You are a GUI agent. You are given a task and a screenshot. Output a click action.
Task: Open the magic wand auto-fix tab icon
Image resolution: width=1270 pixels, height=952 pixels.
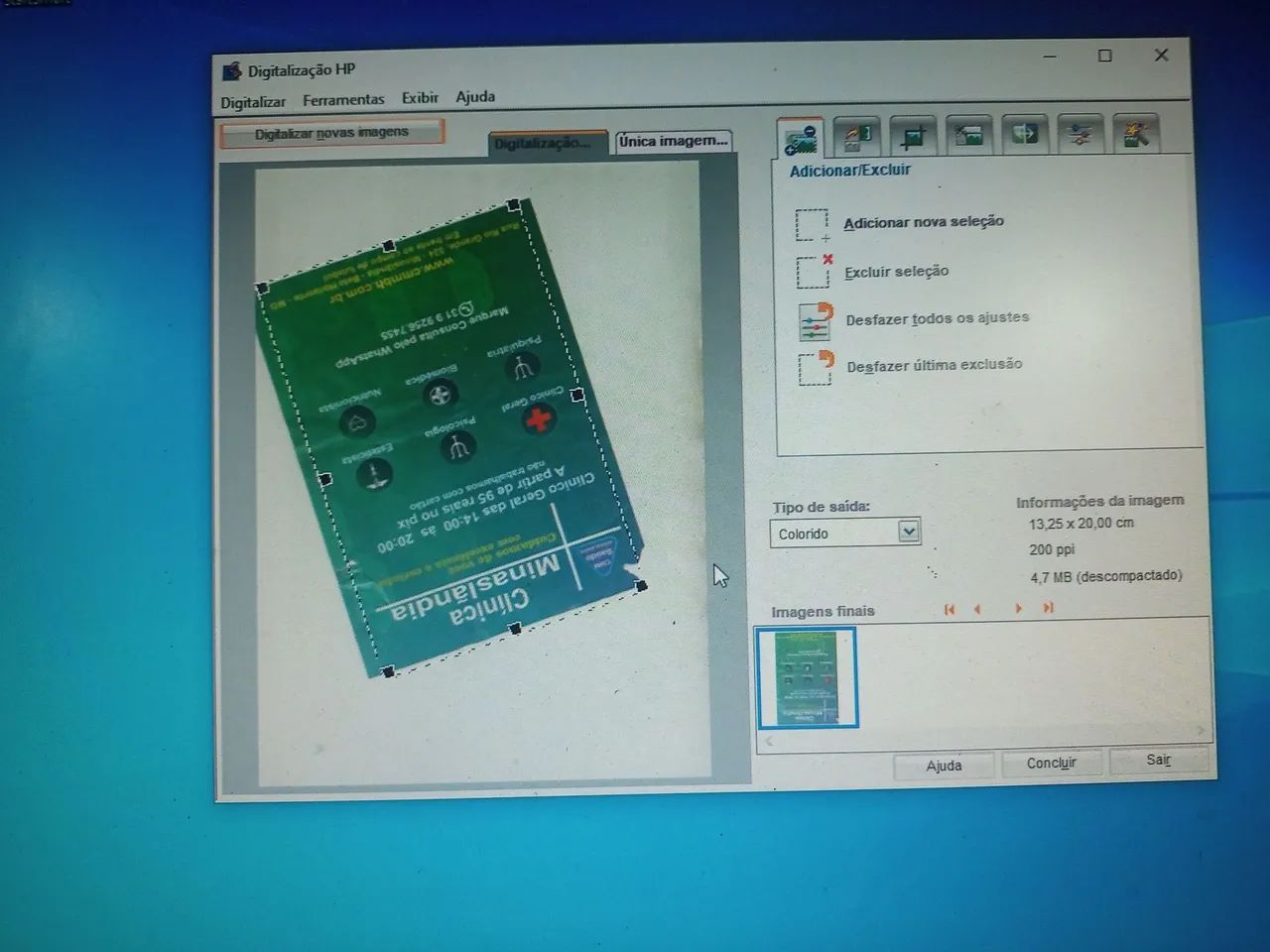pyautogui.click(x=1136, y=133)
